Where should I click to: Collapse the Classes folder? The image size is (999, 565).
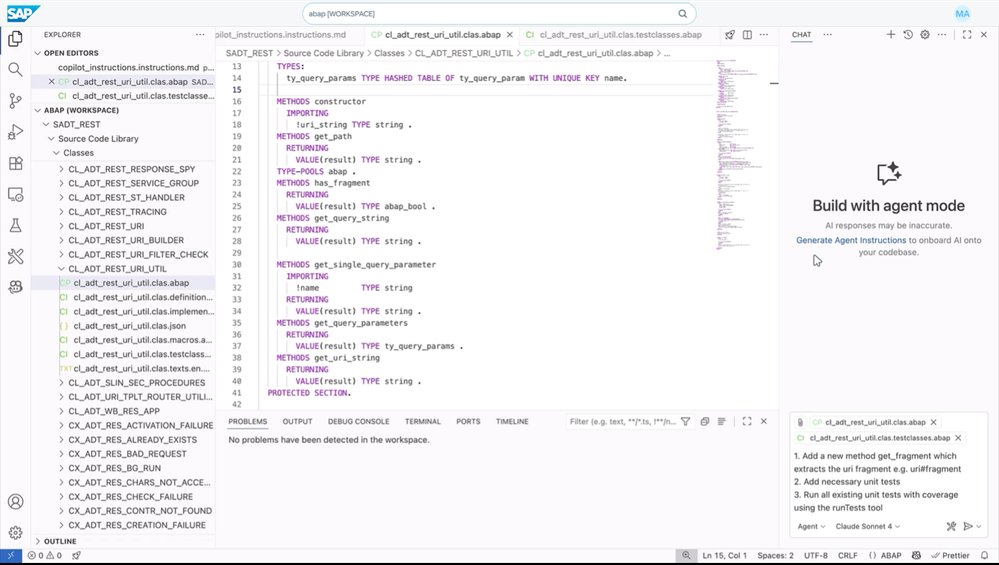(56, 153)
